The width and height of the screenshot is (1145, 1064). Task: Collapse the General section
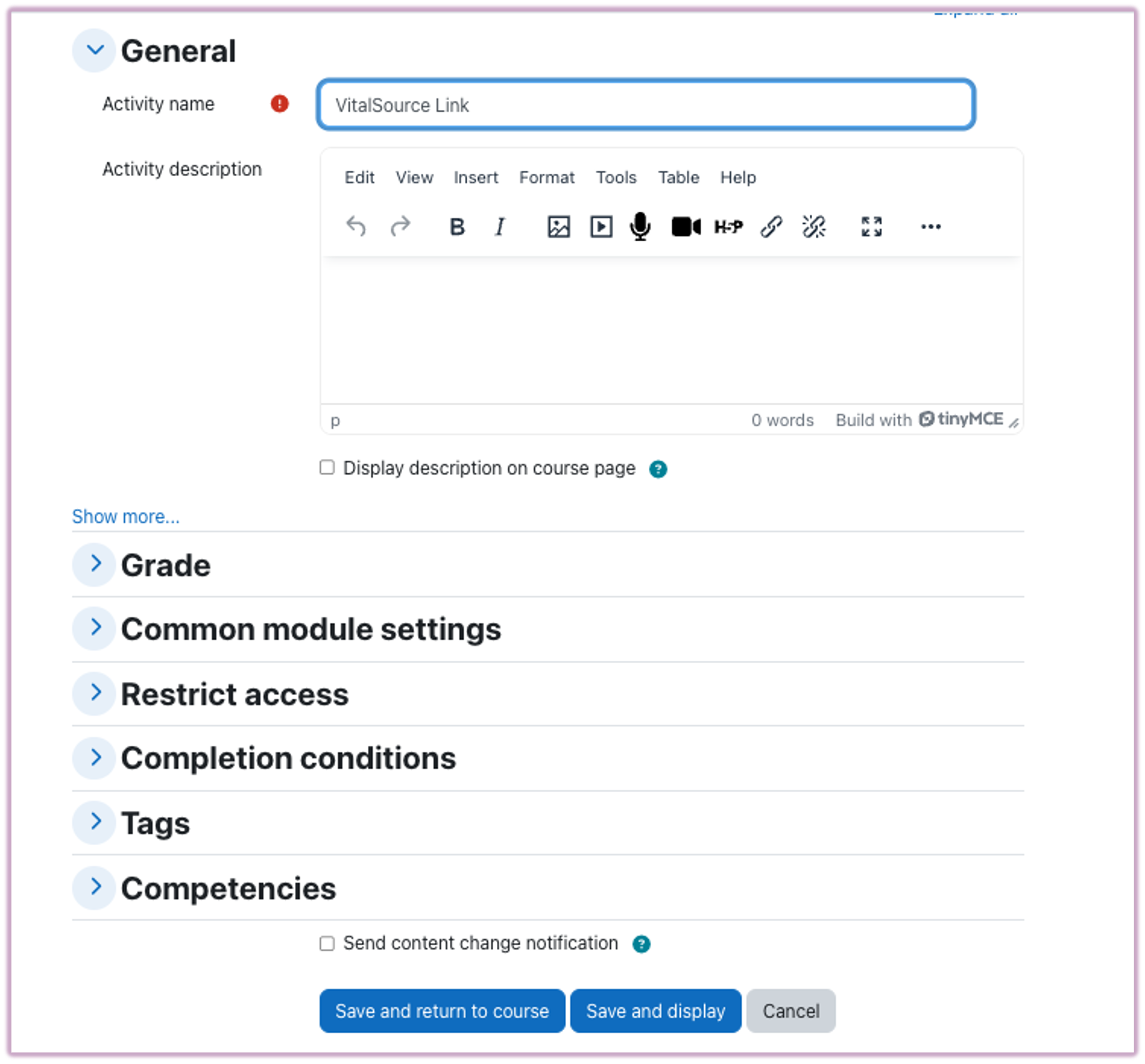(x=94, y=50)
